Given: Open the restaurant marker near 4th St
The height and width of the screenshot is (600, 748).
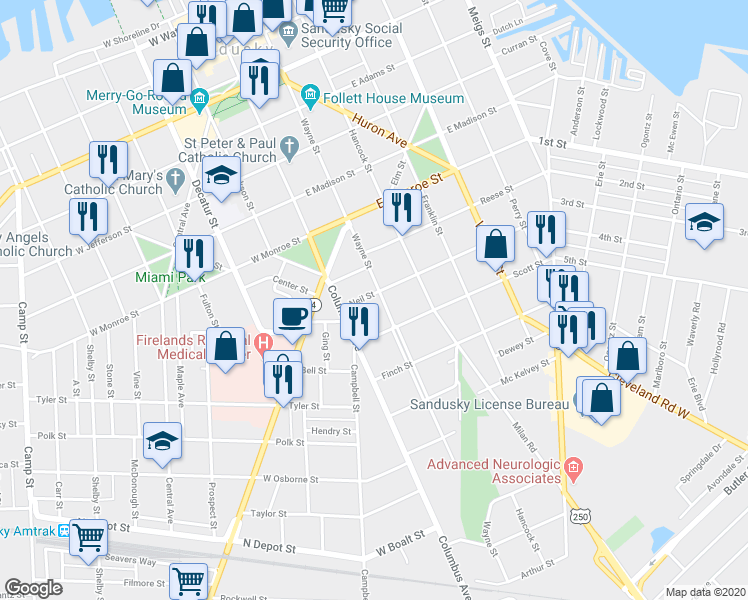Looking at the screenshot, I should (546, 231).
